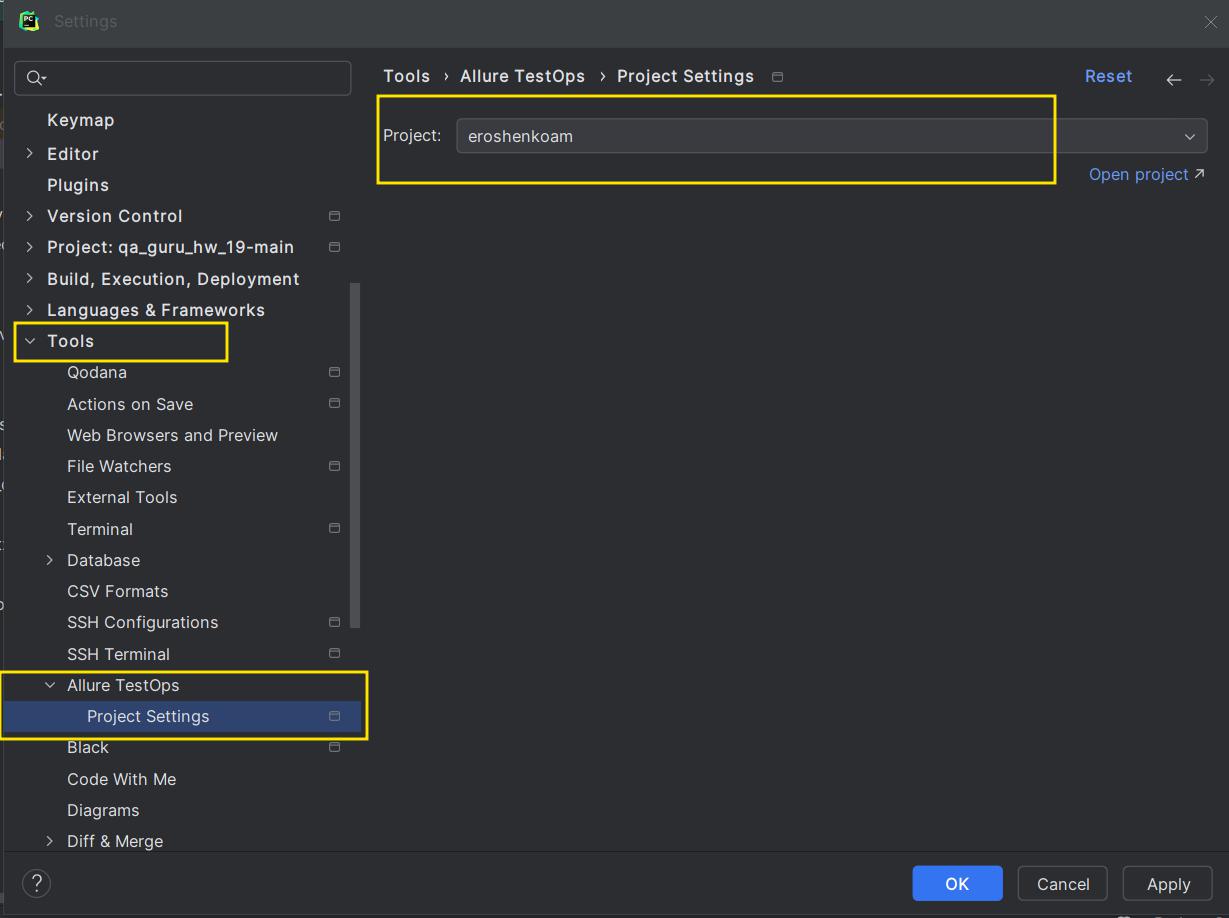
Task: Expand the Diff & Merge node
Action: [50, 841]
